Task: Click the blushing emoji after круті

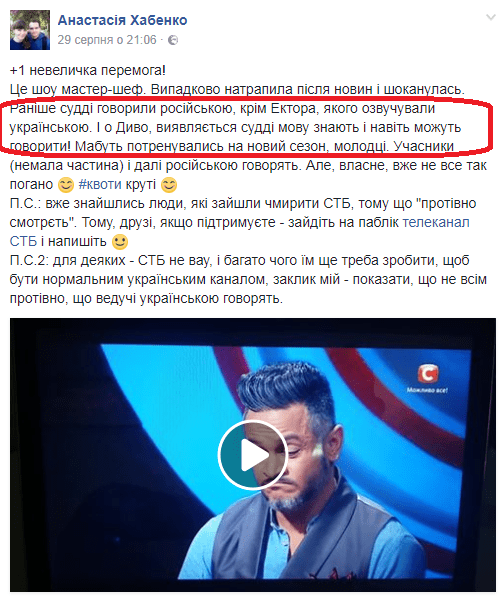Action: pos(169,185)
